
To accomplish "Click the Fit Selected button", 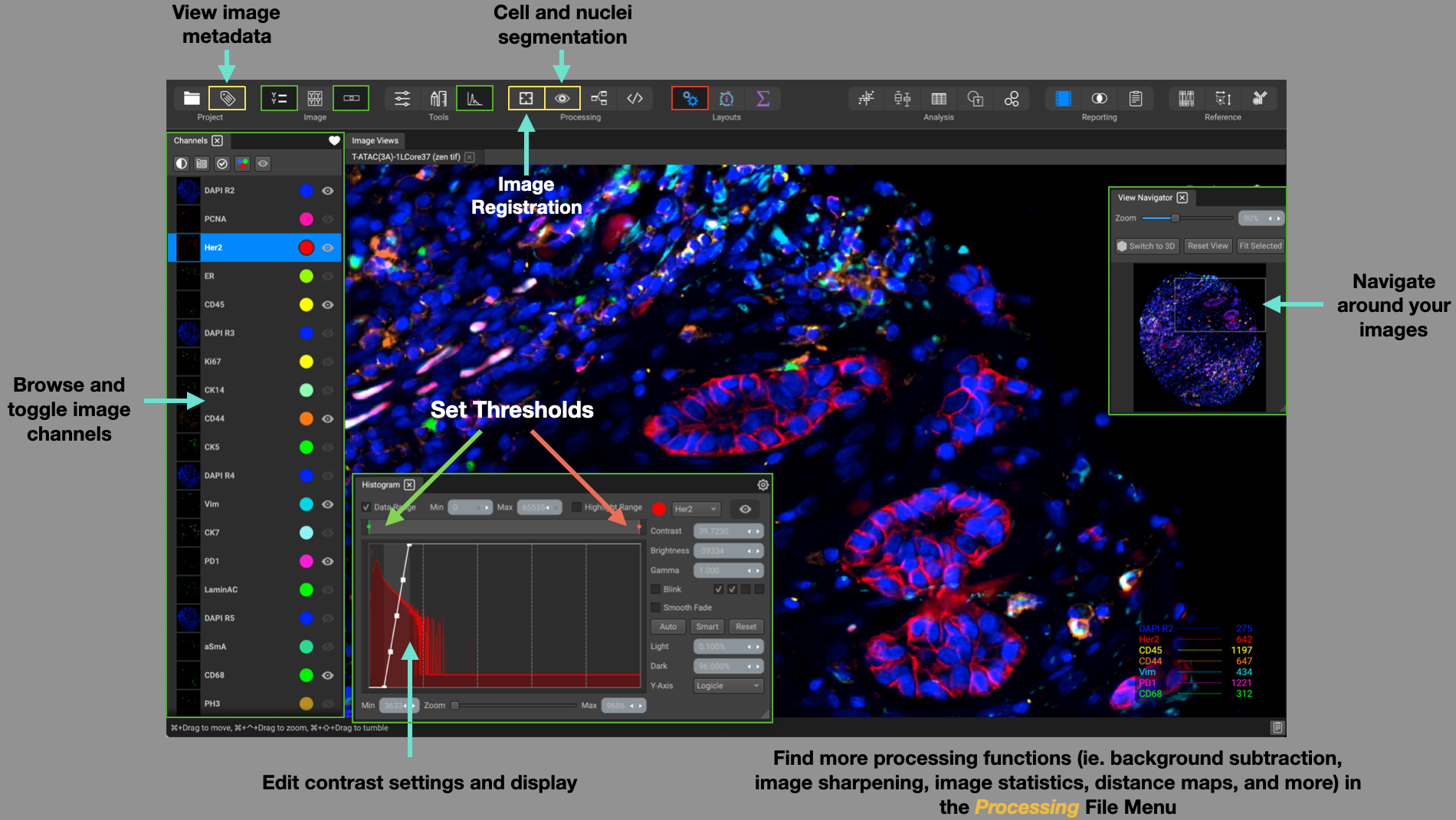I will [x=1261, y=246].
